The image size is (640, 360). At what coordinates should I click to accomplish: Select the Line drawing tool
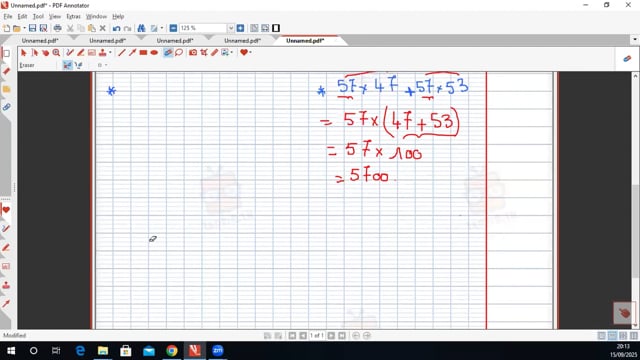tap(122, 53)
